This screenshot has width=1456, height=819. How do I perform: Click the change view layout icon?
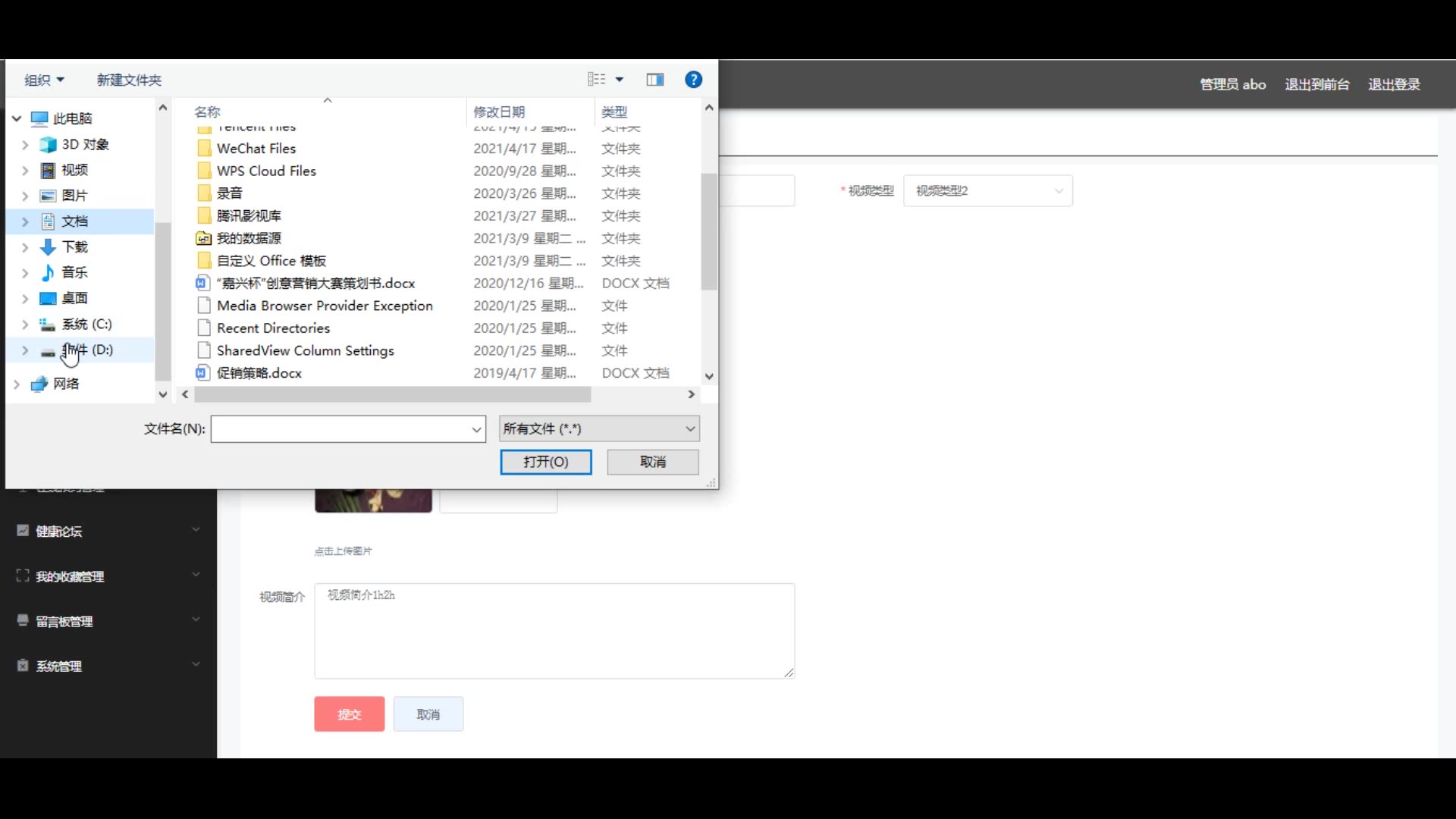(x=597, y=80)
